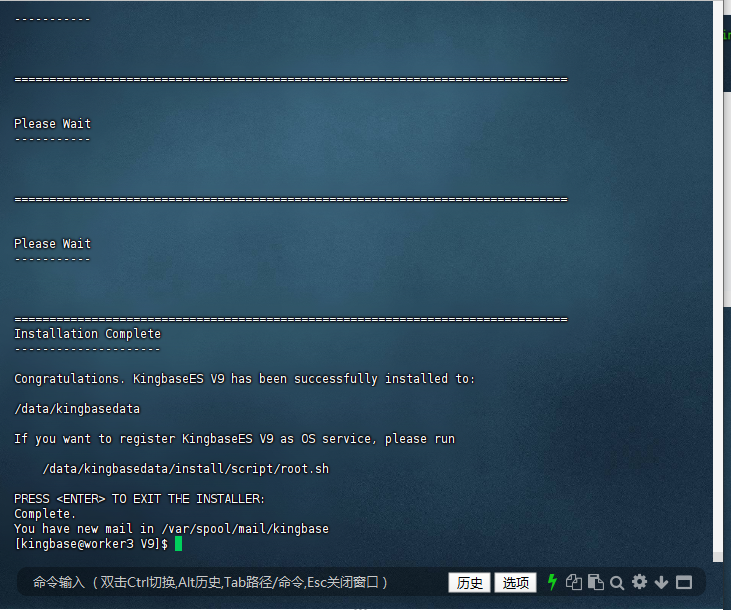Click the path /data/kingbasedata/install/script/root.sh
The image size is (731, 610).
pos(186,469)
